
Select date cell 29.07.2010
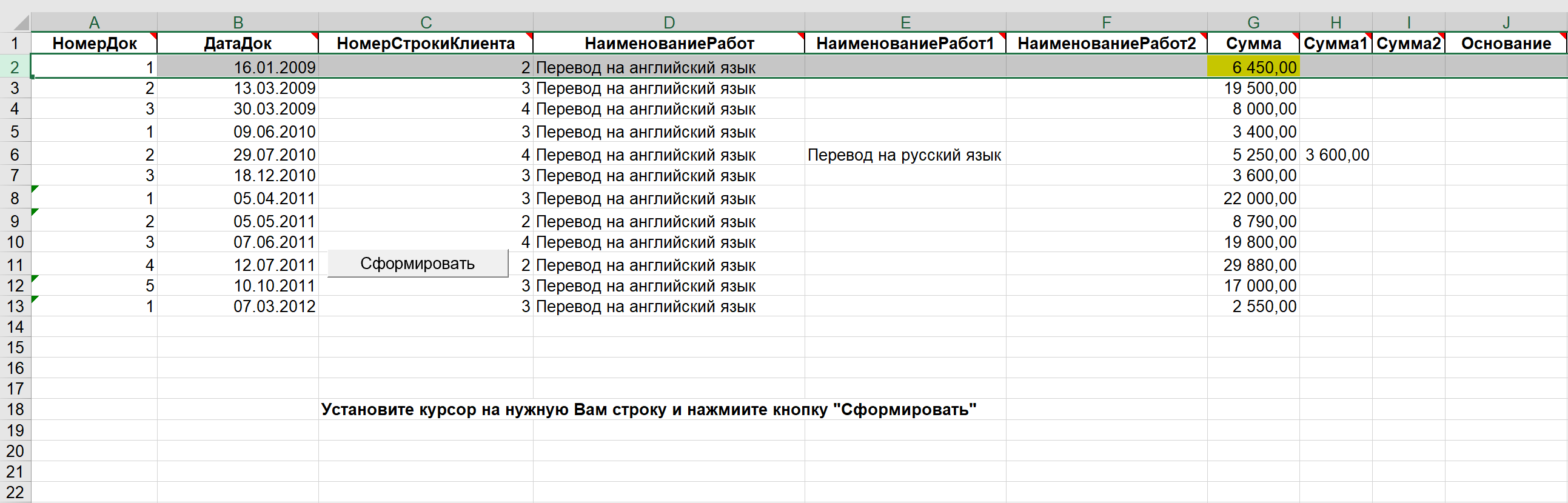click(x=238, y=155)
